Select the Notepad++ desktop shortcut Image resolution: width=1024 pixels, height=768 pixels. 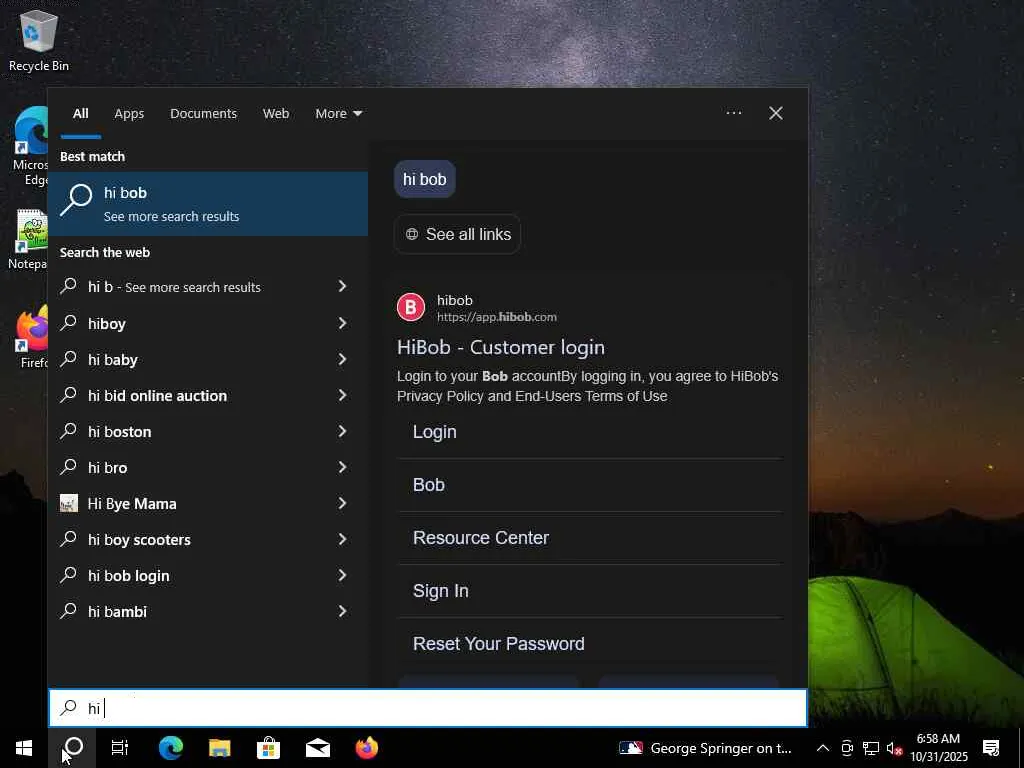pos(27,239)
